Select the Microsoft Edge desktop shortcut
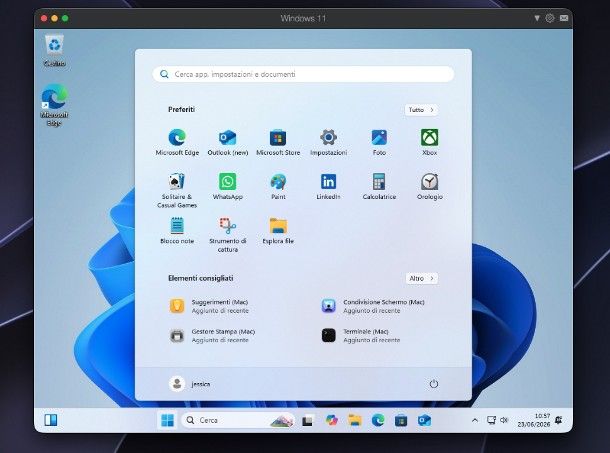610x453 pixels. (x=54, y=105)
